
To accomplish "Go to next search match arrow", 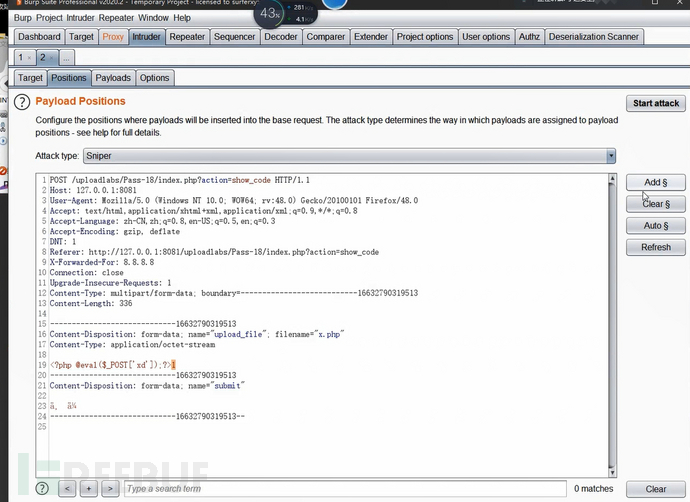I will point(110,488).
